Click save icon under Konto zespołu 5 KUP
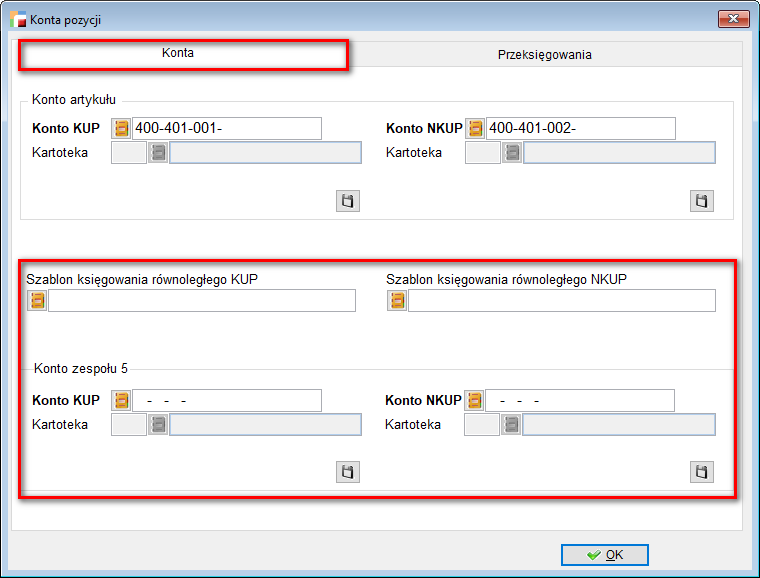This screenshot has height=578, width=760. pyautogui.click(x=347, y=472)
